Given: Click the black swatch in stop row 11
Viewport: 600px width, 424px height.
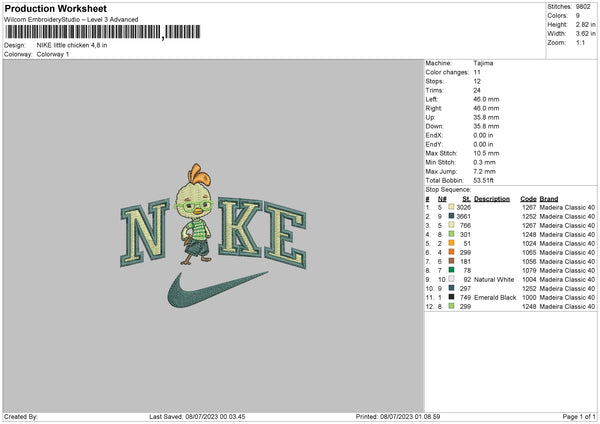Looking at the screenshot, I should coord(451,297).
